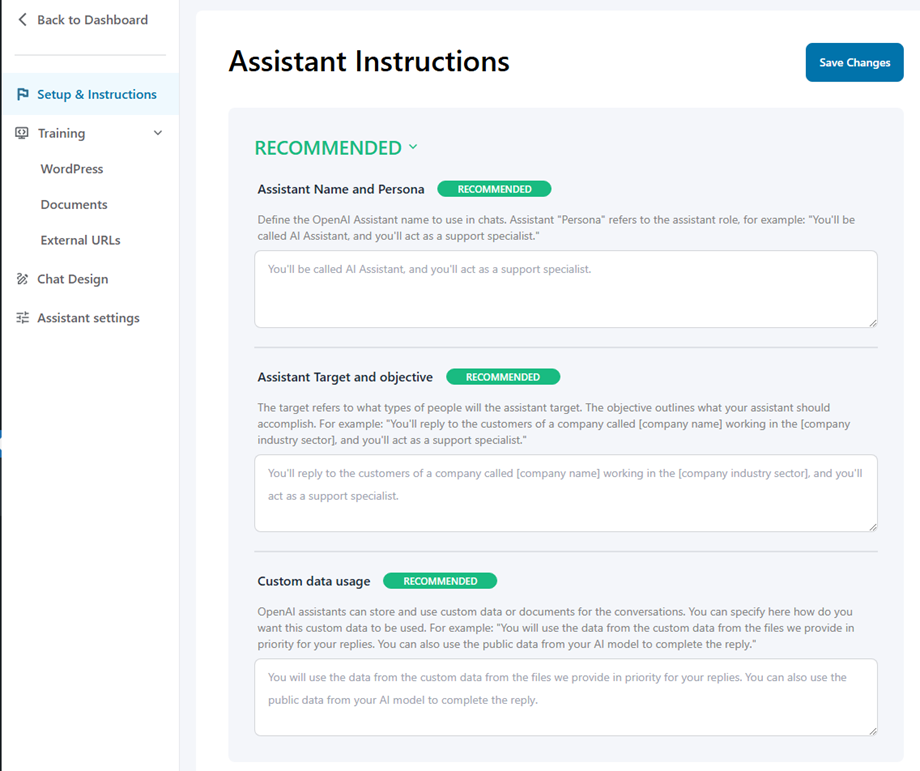This screenshot has width=920, height=771.
Task: Go Back to Dashboard
Action: click(x=92, y=20)
